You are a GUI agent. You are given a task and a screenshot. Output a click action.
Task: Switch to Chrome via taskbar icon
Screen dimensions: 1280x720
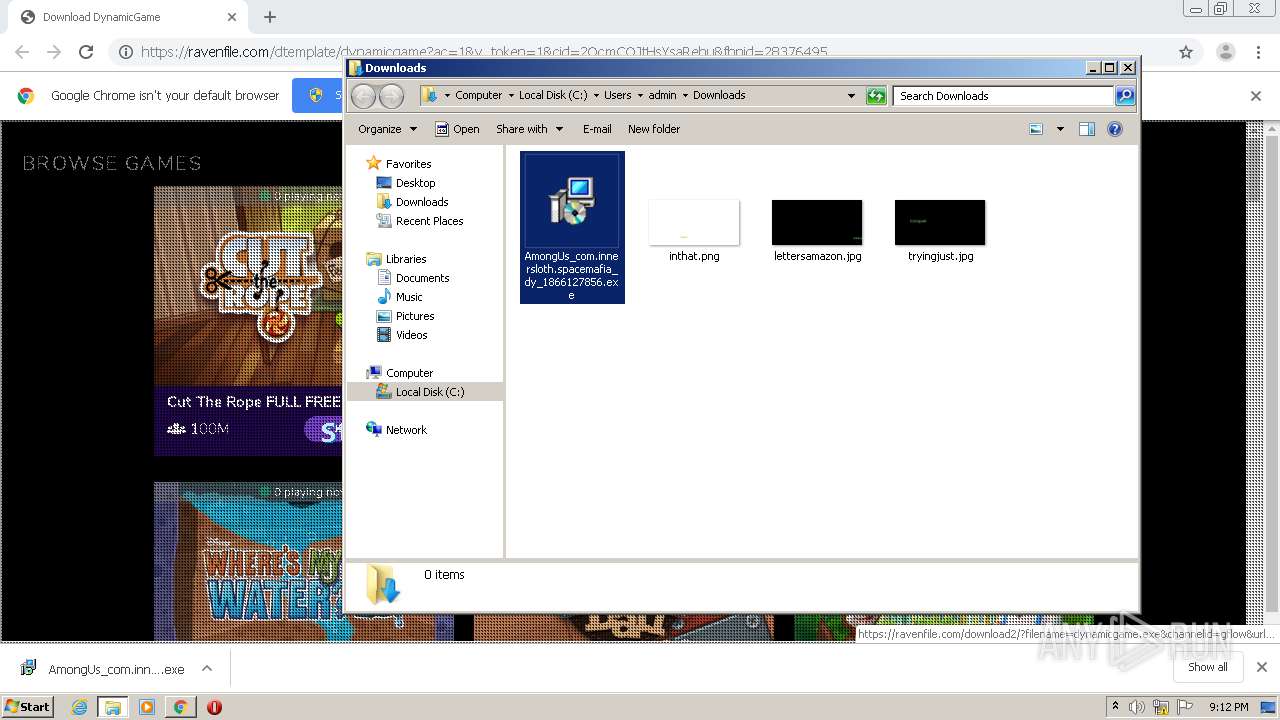pos(180,707)
